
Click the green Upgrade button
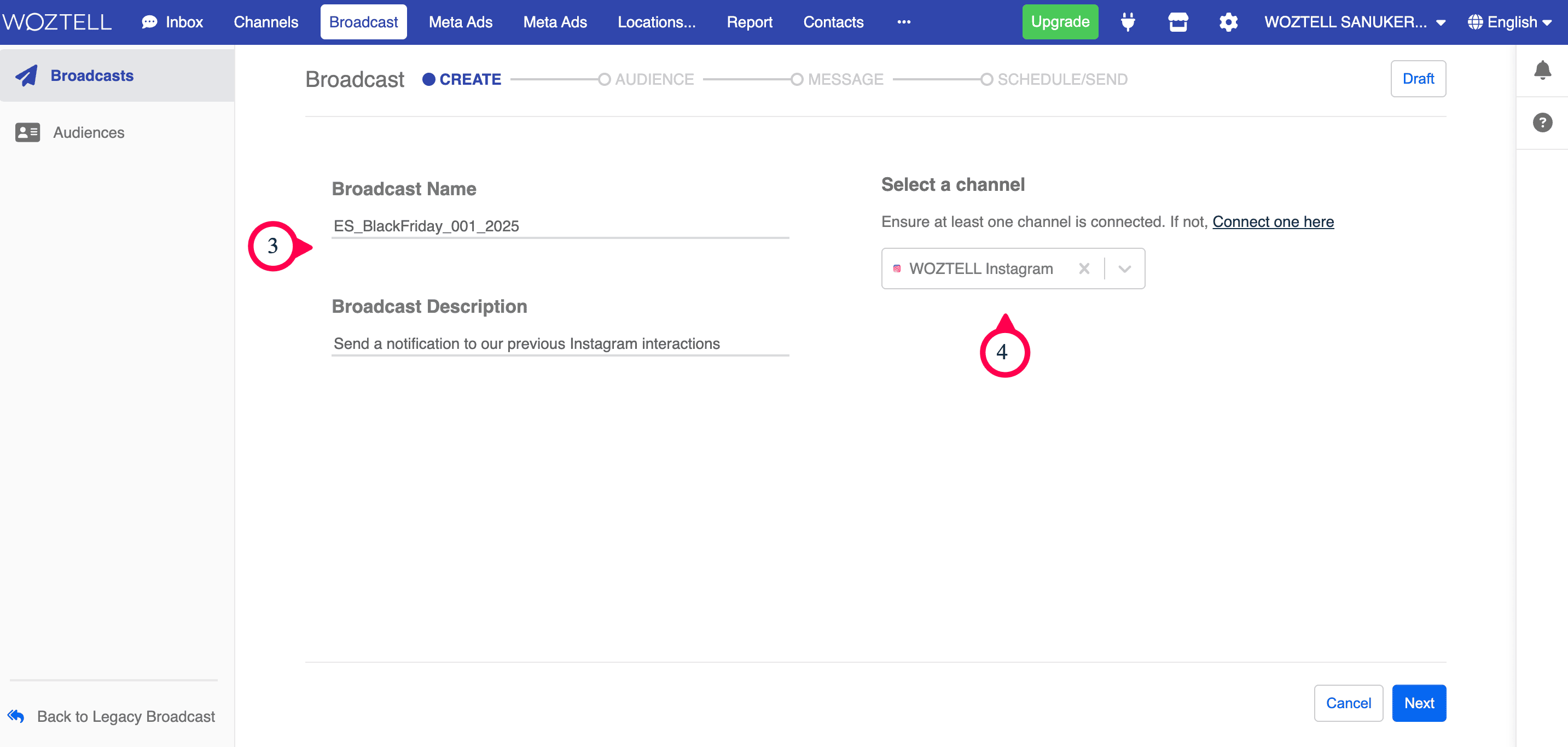point(1060,22)
